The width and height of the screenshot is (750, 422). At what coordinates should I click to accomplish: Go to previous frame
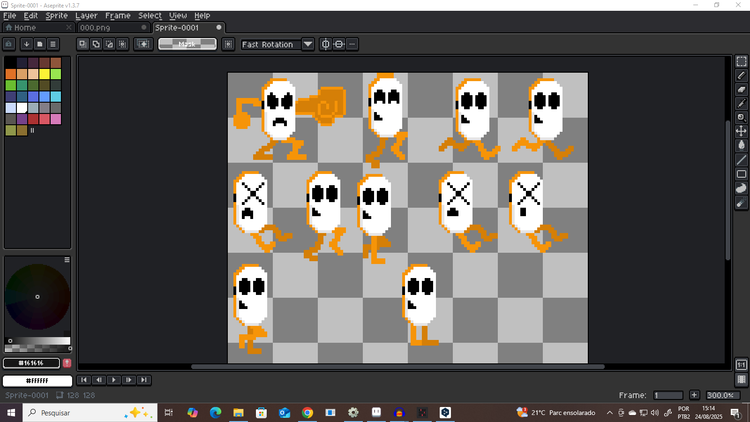pos(99,380)
